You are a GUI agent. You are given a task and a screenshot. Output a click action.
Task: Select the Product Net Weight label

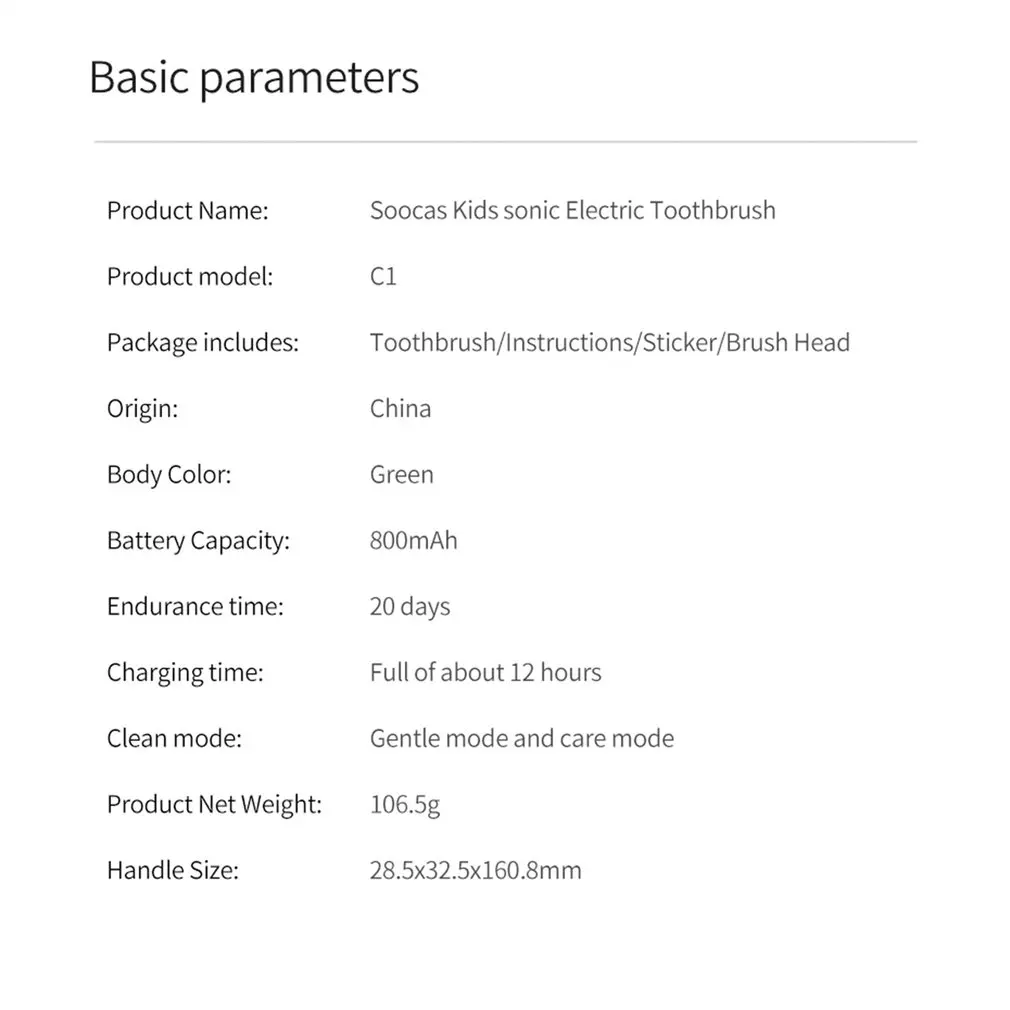[x=214, y=805]
